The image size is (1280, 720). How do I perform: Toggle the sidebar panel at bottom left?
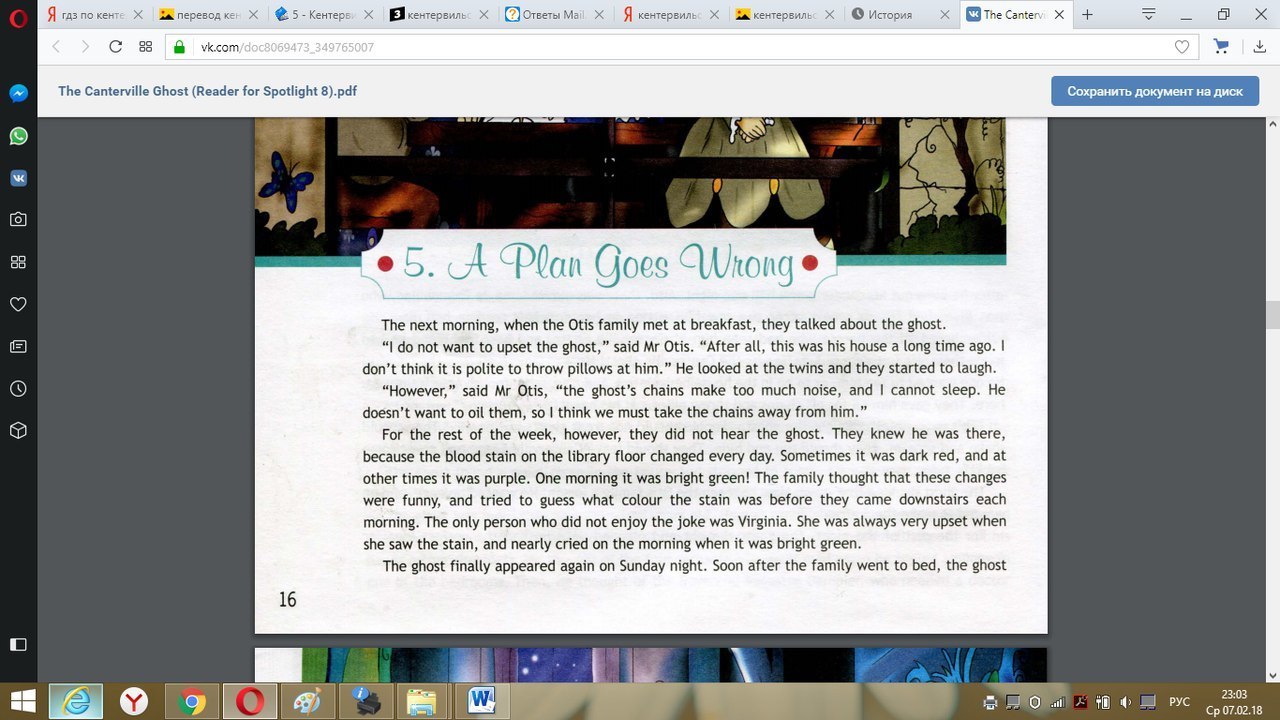tap(18, 645)
